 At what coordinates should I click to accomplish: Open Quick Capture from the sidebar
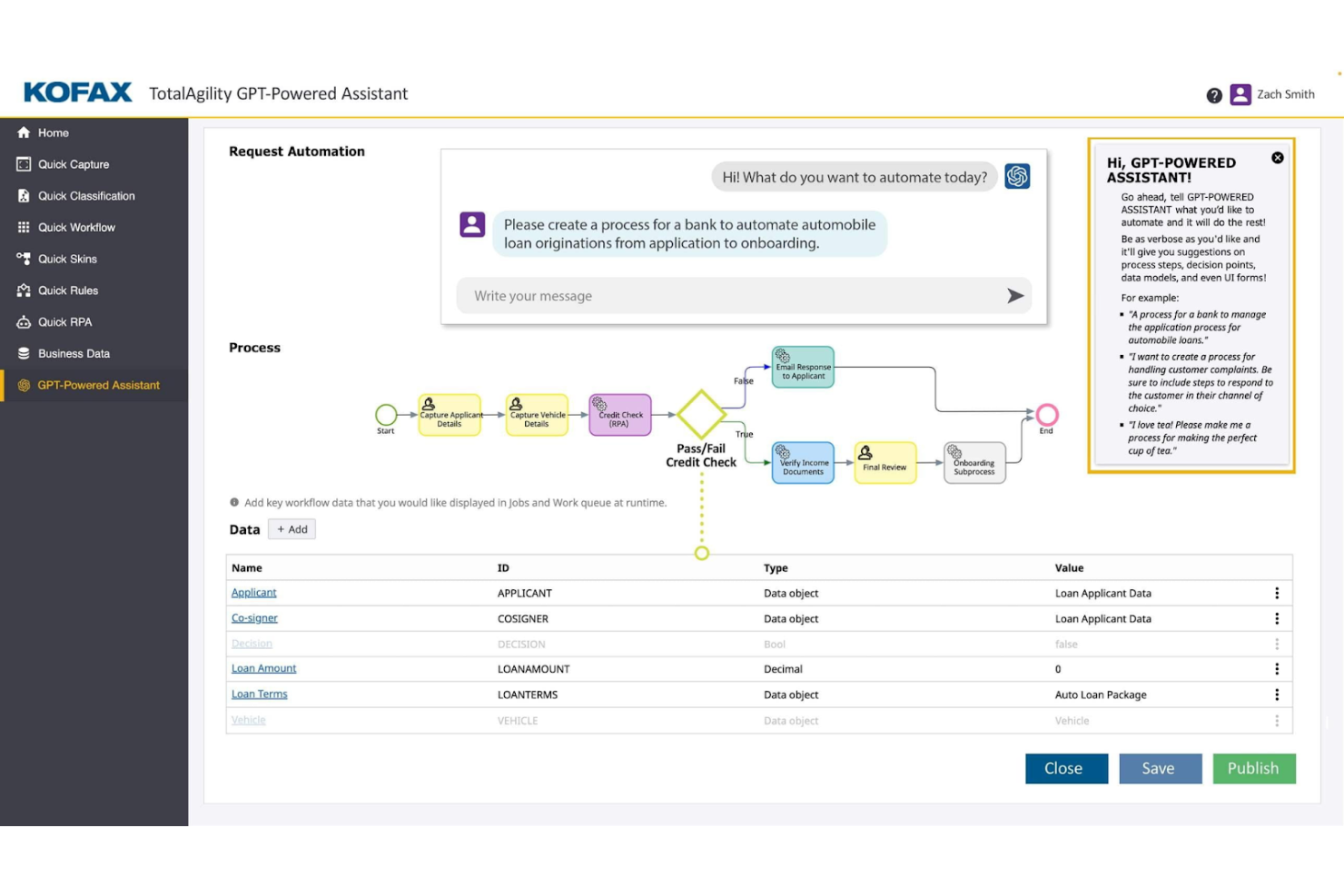tap(73, 164)
